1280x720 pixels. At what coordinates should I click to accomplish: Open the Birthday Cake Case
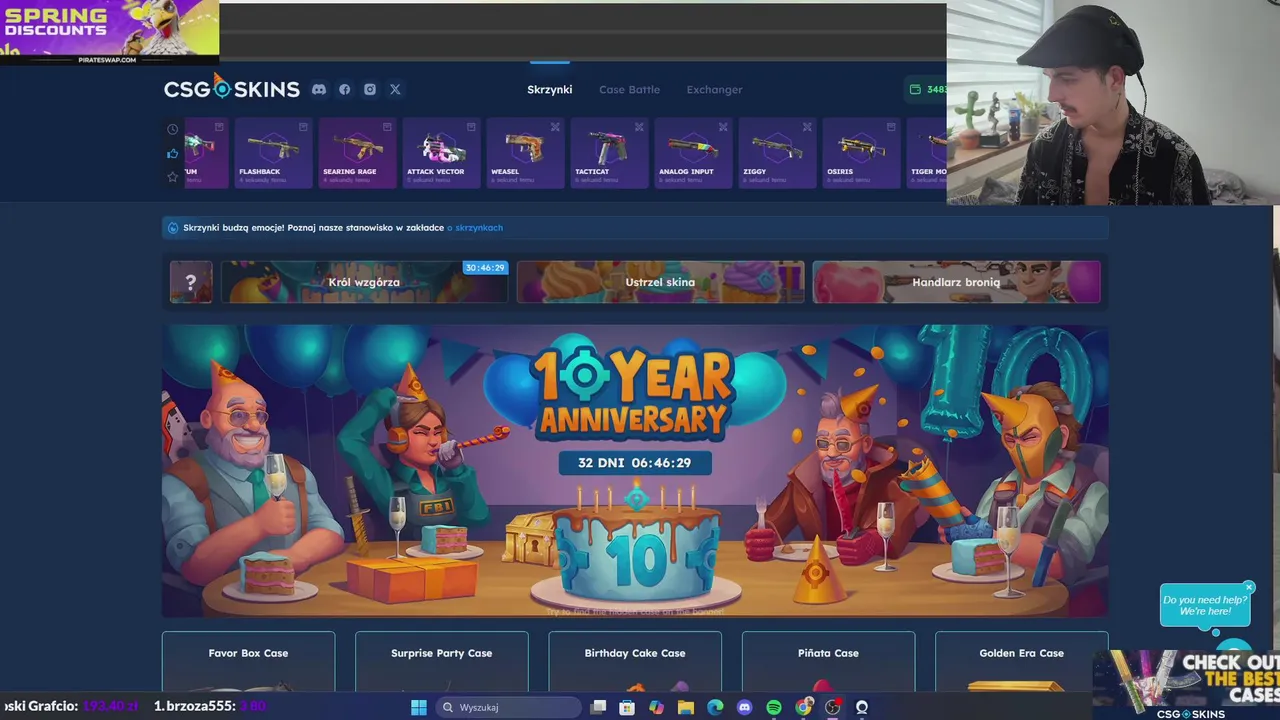pyautogui.click(x=635, y=661)
